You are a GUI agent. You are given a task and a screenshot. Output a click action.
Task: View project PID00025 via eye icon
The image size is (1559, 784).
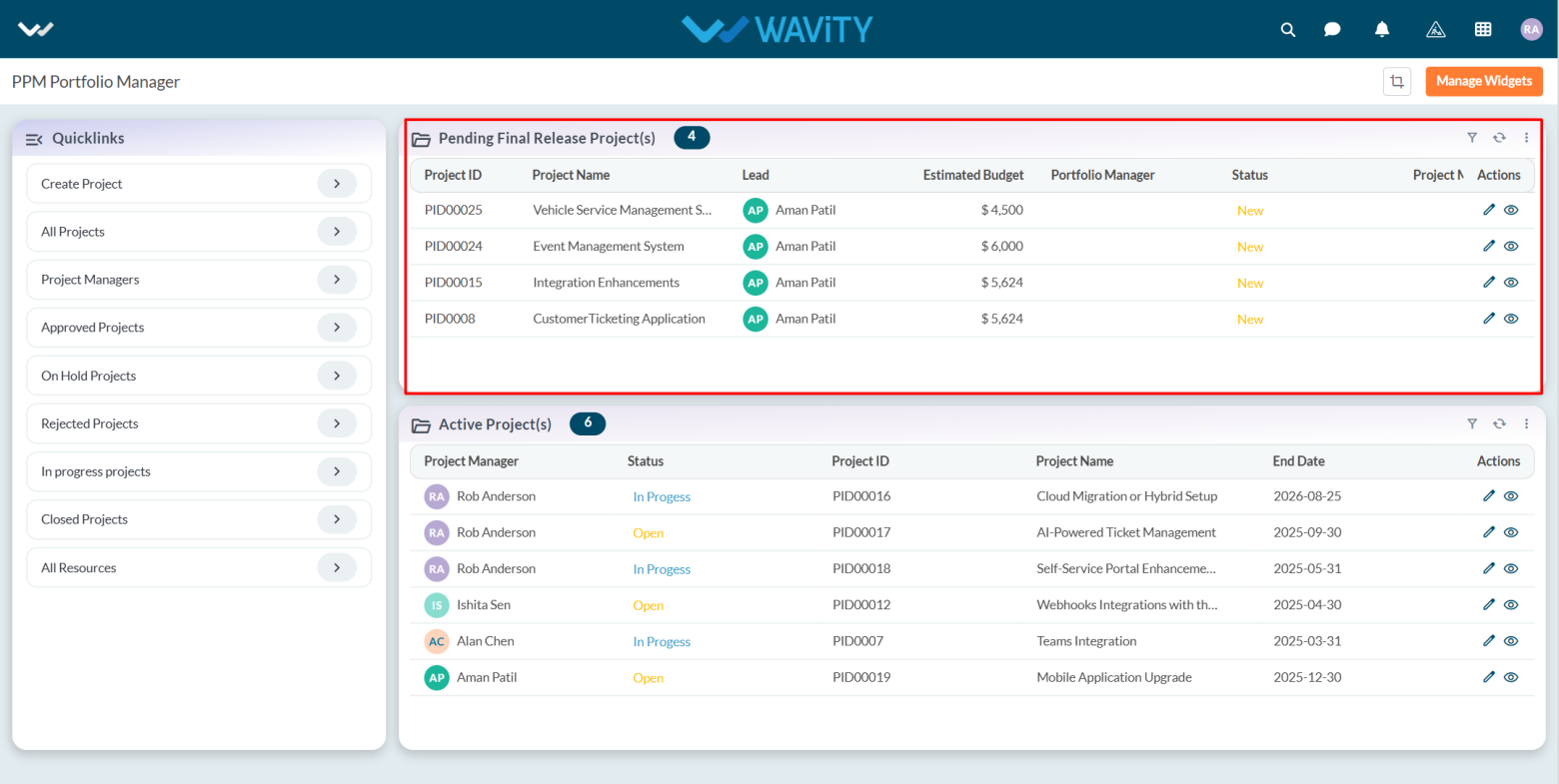pyautogui.click(x=1511, y=210)
